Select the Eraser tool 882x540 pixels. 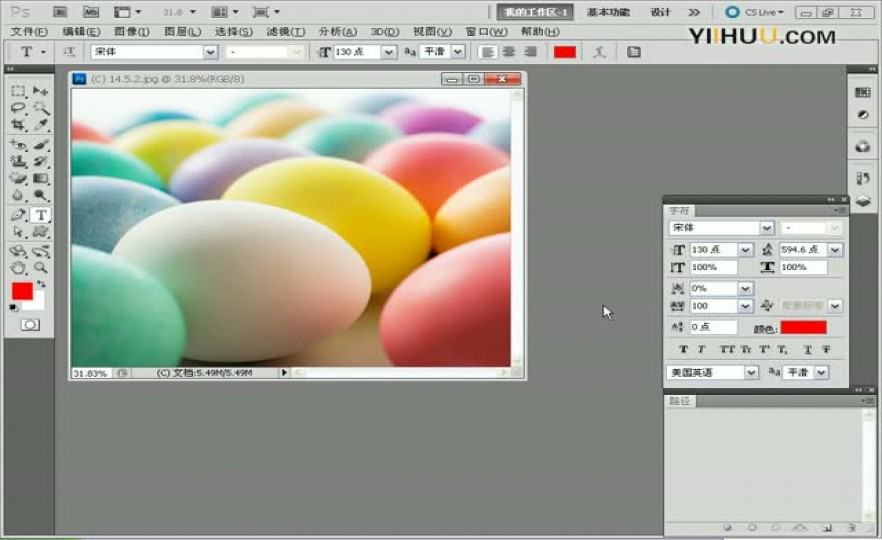click(19, 178)
